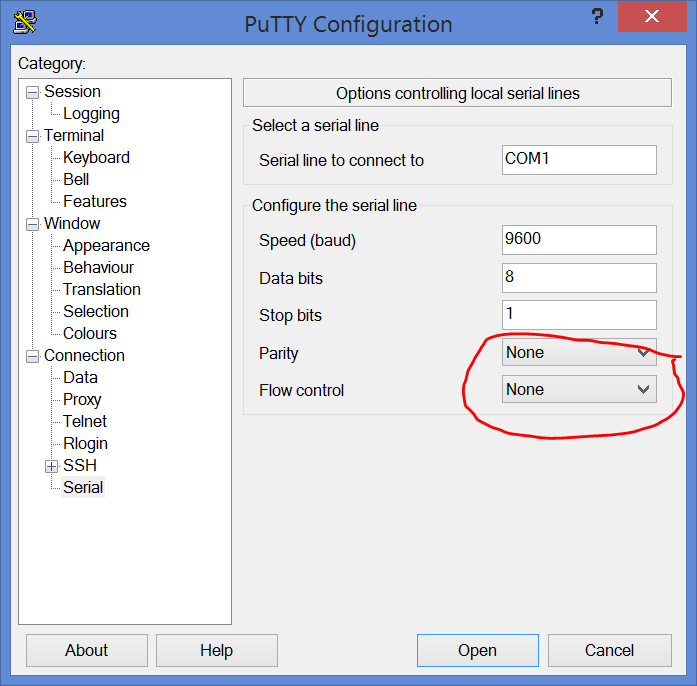Click the Speed (baud) input field
The height and width of the screenshot is (686, 697).
tap(579, 240)
